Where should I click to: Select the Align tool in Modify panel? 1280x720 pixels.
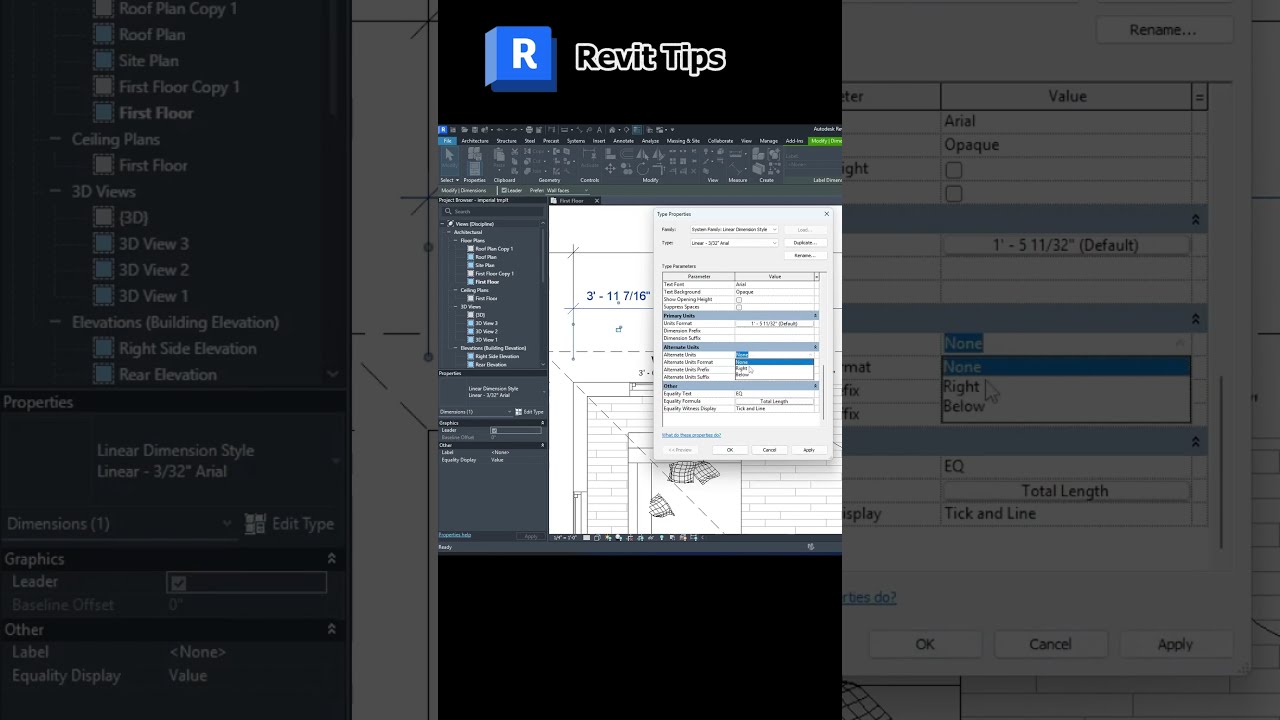click(610, 153)
